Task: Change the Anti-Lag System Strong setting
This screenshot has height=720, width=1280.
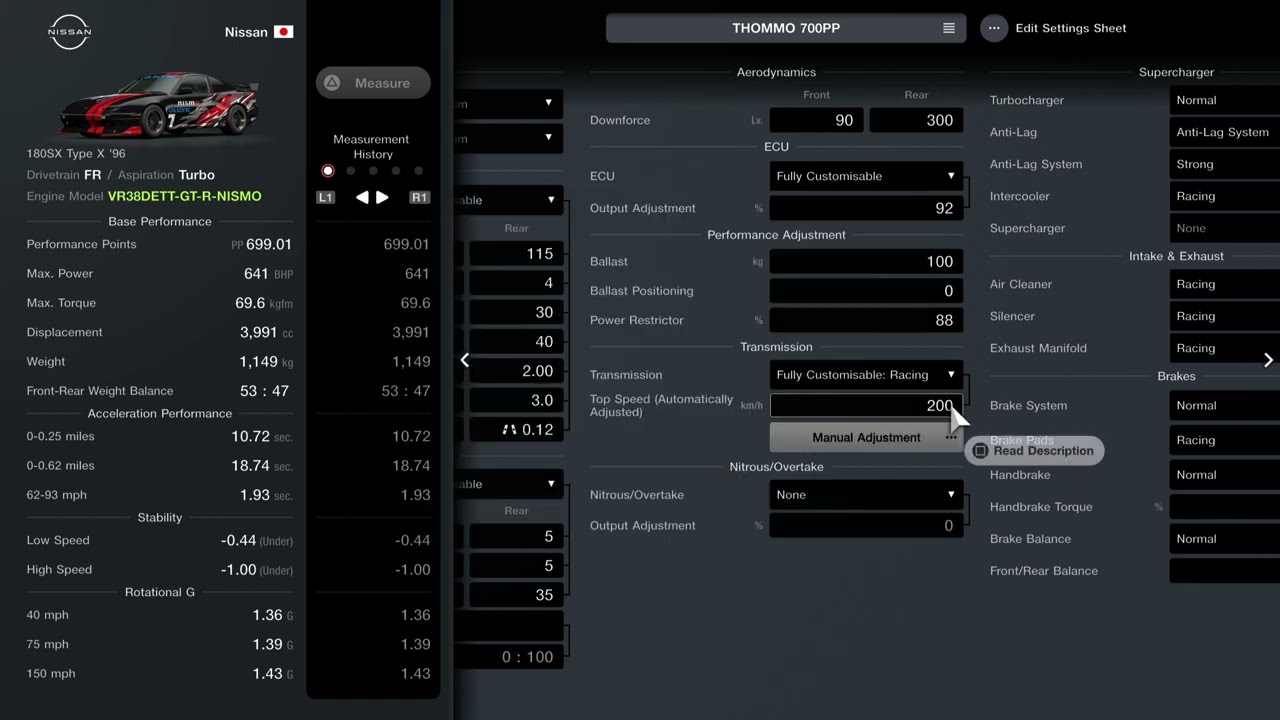Action: [x=1224, y=164]
